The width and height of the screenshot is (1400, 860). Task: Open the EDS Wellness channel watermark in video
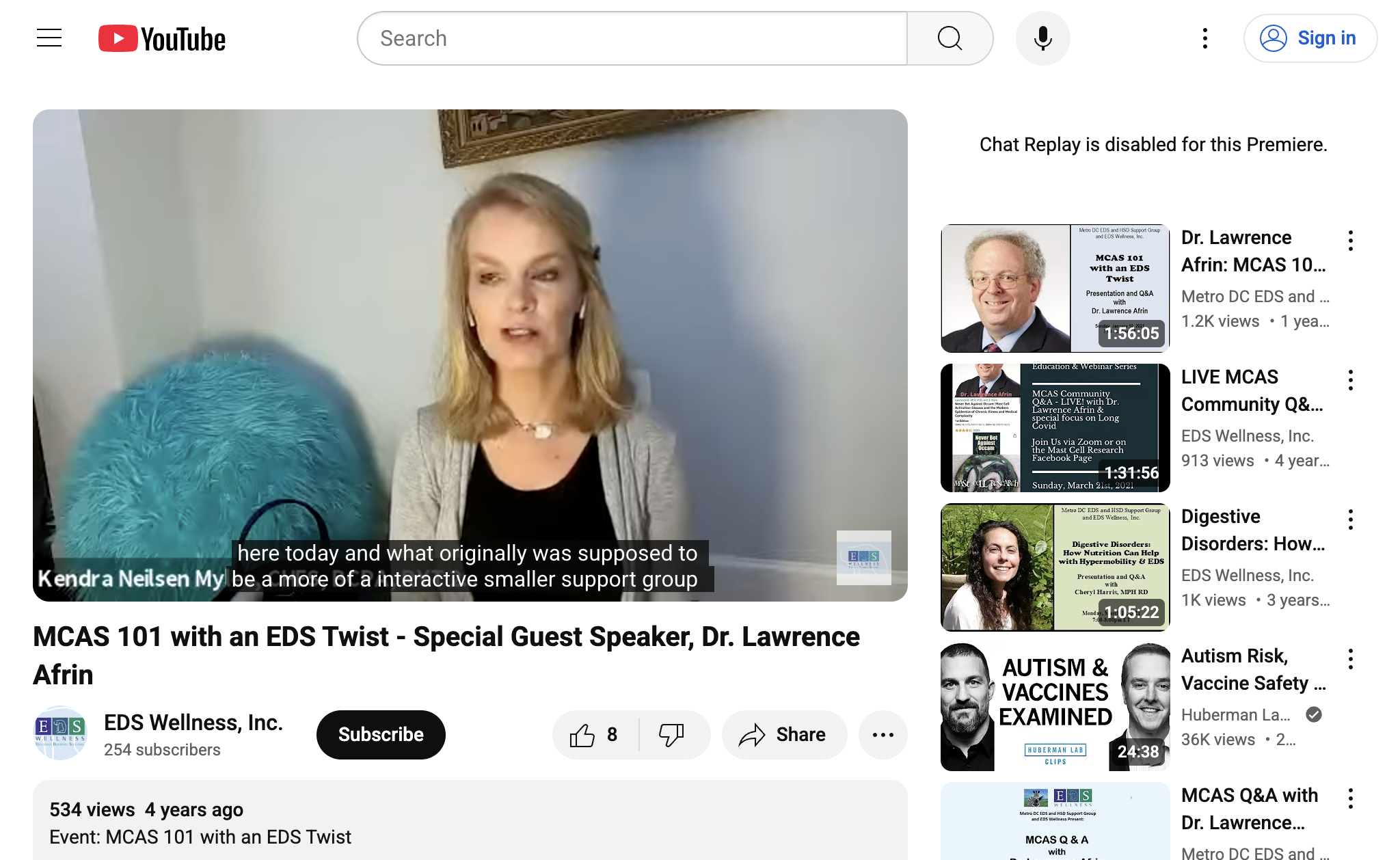coord(864,557)
